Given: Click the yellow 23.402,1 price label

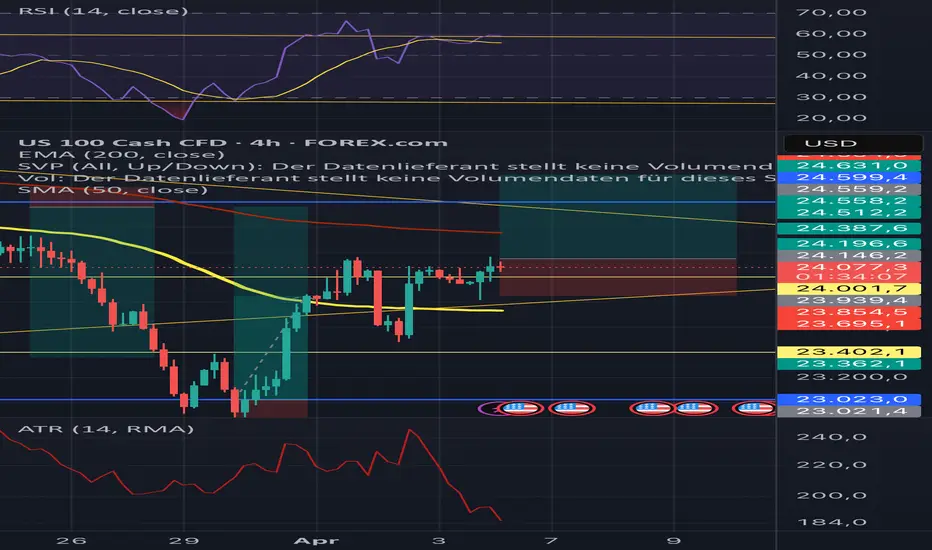Looking at the screenshot, I should pos(849,351).
